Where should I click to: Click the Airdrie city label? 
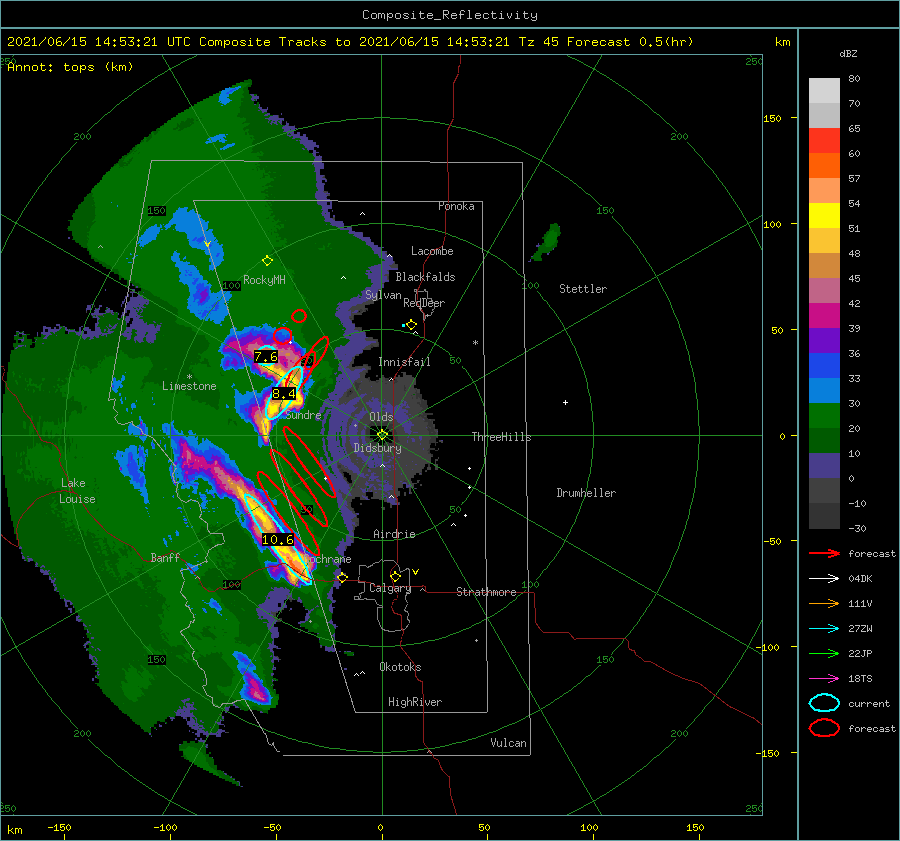tap(394, 534)
